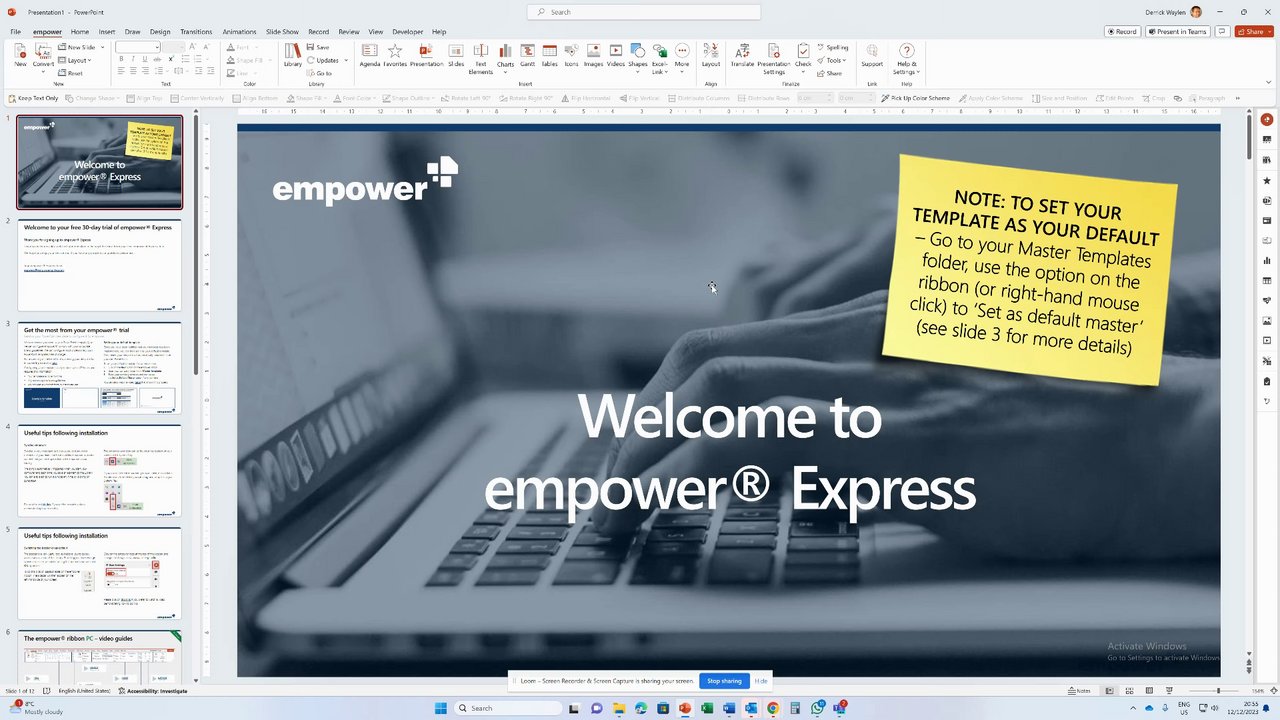
Task: Open the Gantt chart tool
Action: coord(527,55)
